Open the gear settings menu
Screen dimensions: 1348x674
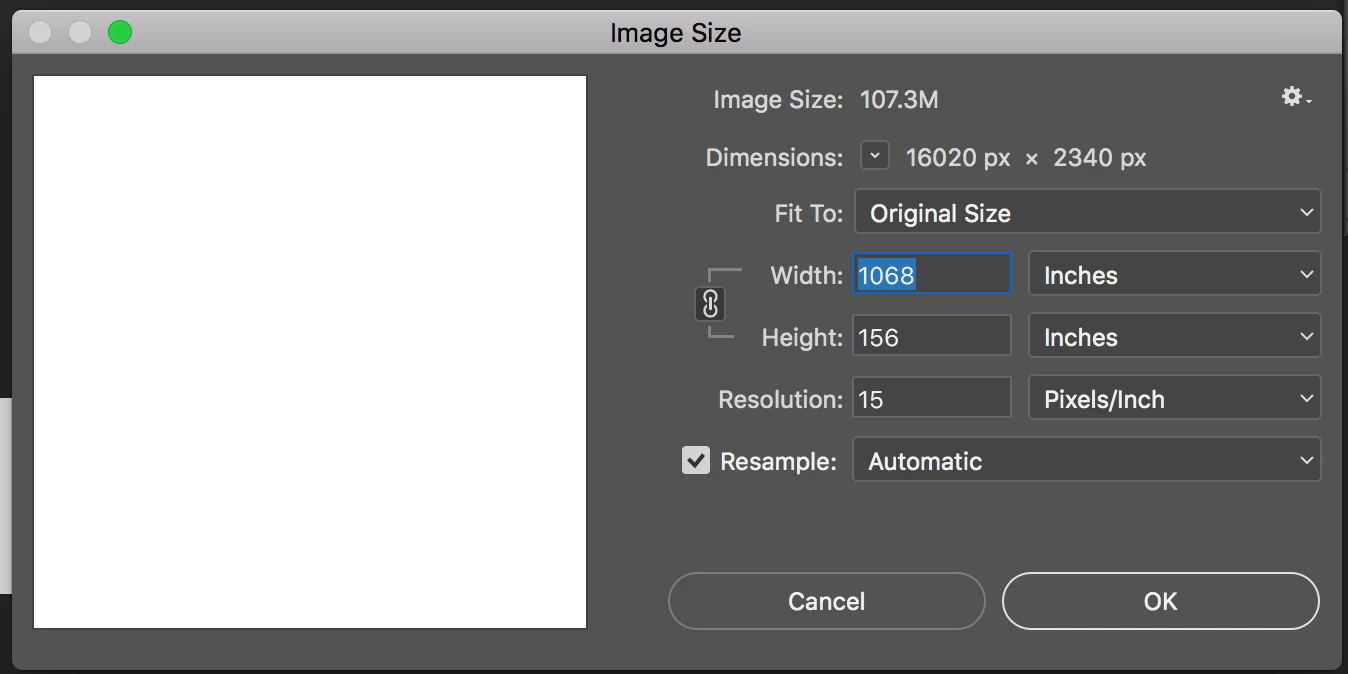(x=1296, y=98)
